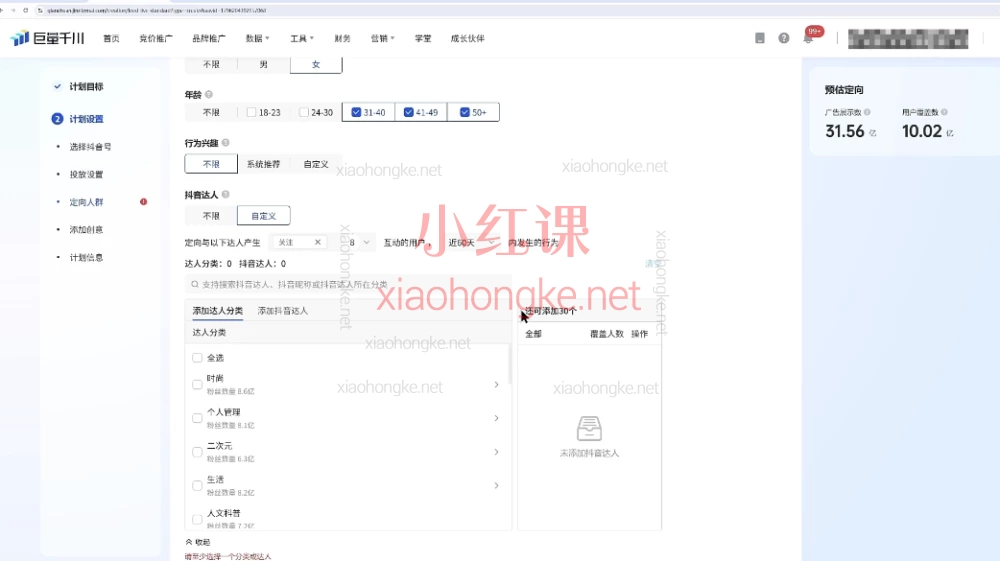Image resolution: width=1000 pixels, height=561 pixels.
Task: Open 学堂 in top navigation
Action: 423,38
